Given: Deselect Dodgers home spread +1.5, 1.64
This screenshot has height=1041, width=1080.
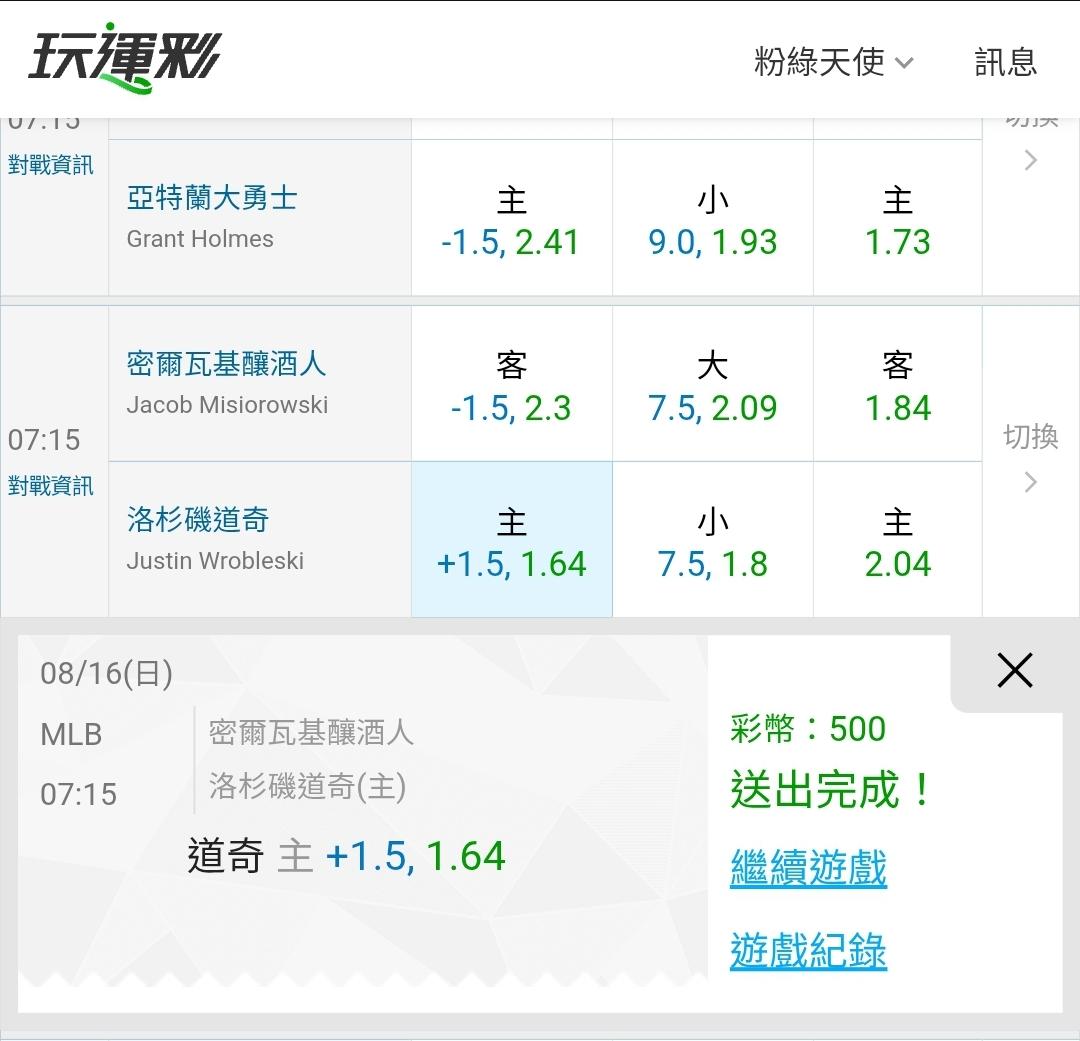Looking at the screenshot, I should (511, 539).
